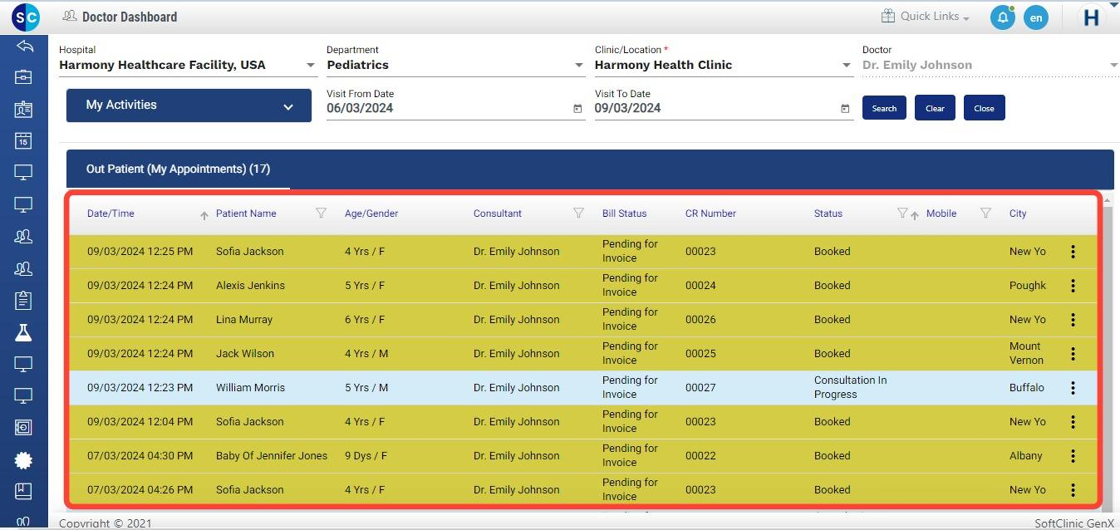Click the Bill Status column header
The width and height of the screenshot is (1120, 530).
pyautogui.click(x=624, y=213)
